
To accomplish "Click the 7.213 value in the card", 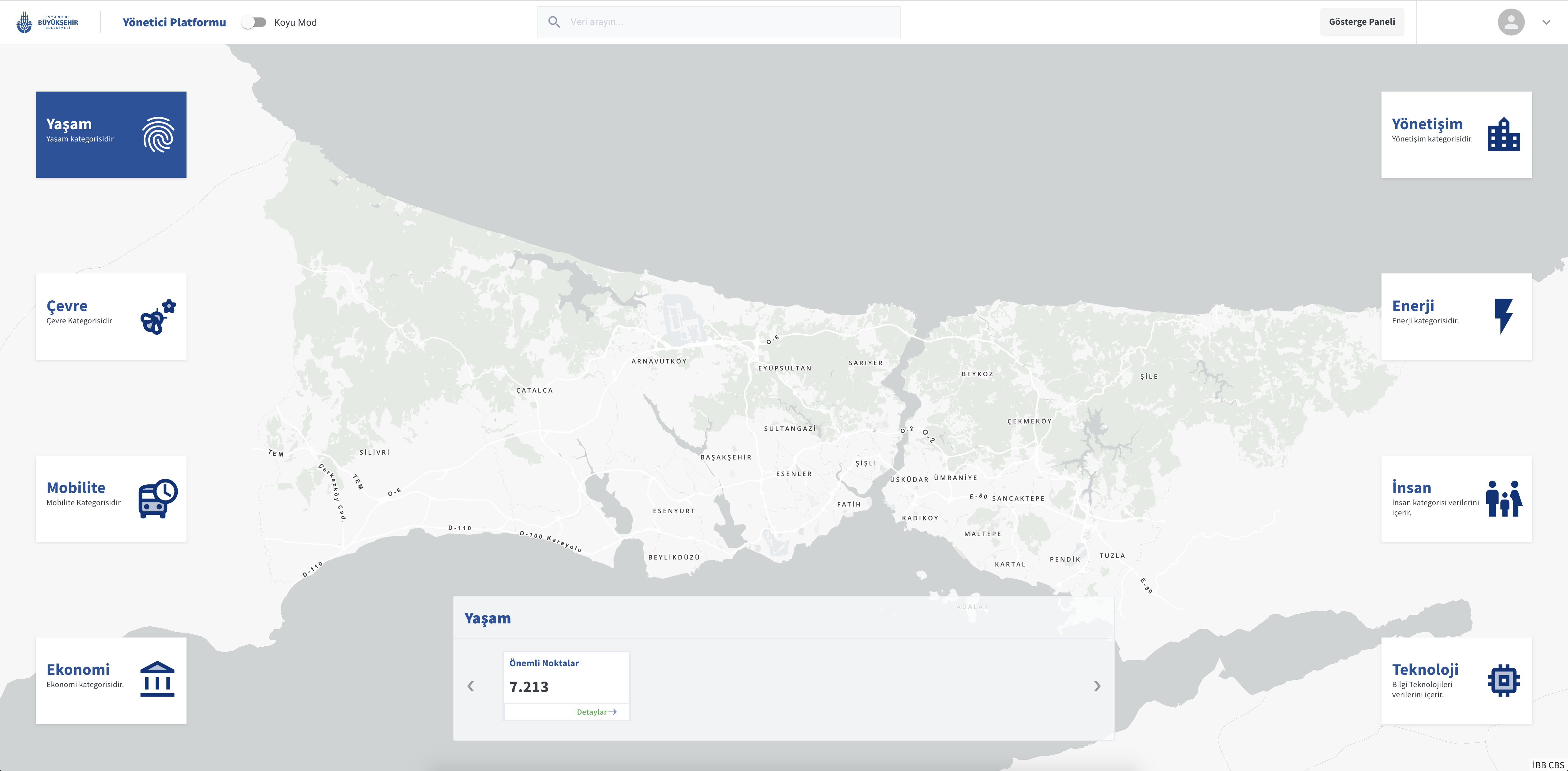I will coord(529,687).
